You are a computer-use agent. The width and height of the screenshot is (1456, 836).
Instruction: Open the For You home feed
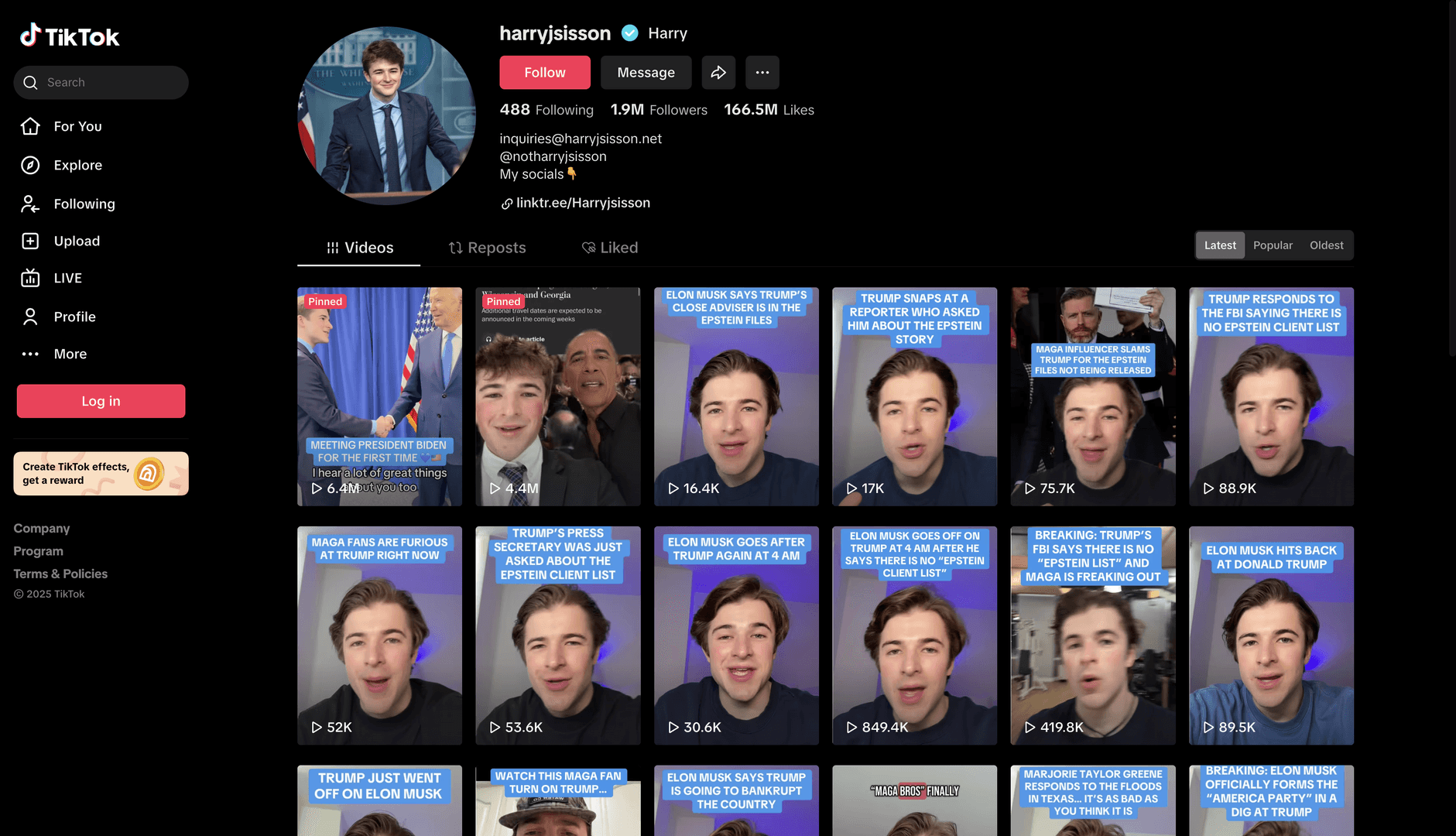pyautogui.click(x=77, y=126)
